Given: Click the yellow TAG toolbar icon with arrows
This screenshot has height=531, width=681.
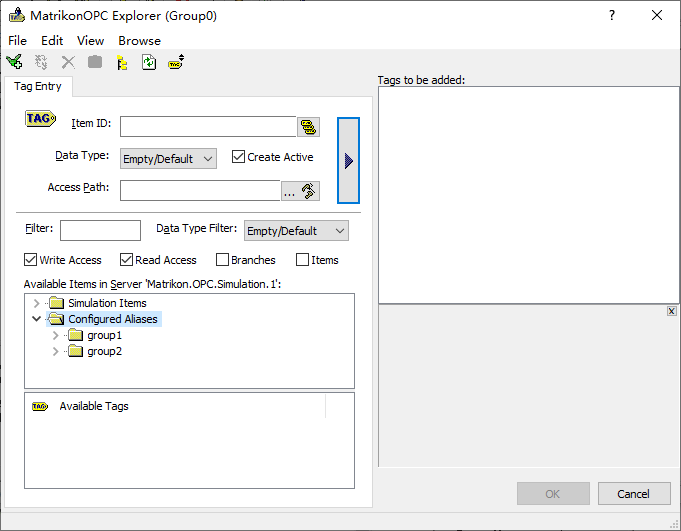Looking at the screenshot, I should 176,62.
